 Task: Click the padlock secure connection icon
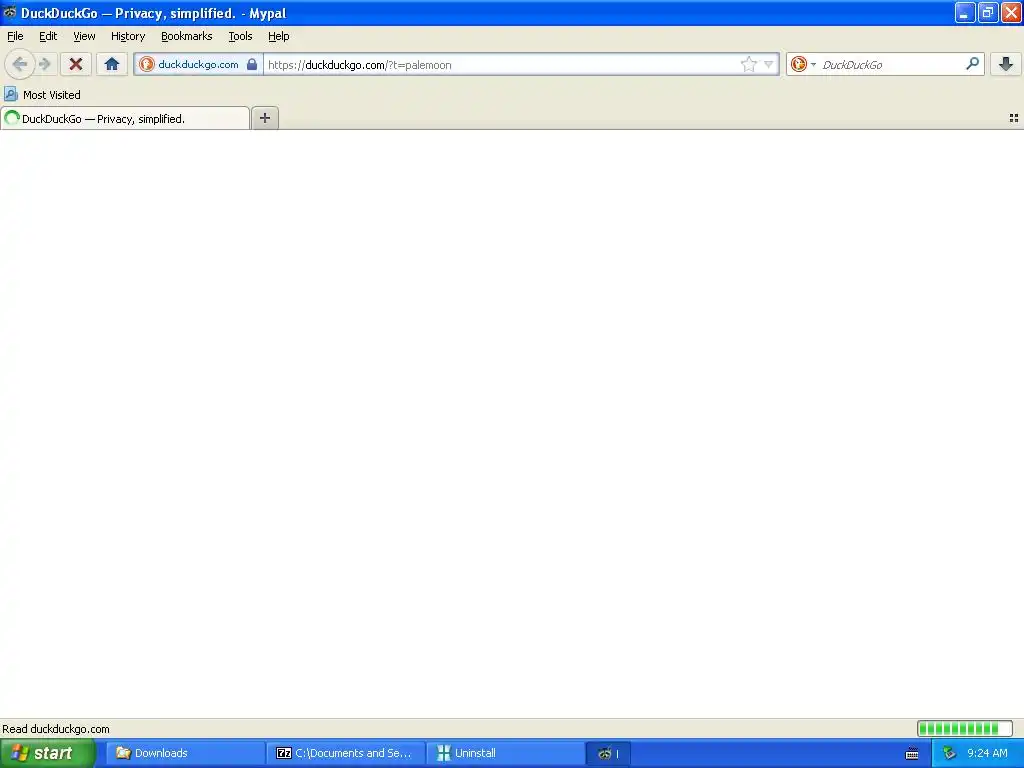(251, 64)
